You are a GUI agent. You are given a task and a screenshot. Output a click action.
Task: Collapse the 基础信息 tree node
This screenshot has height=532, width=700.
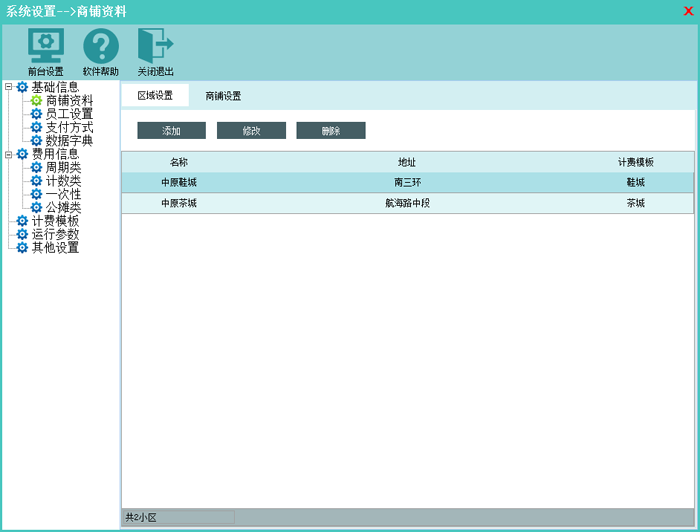point(9,87)
